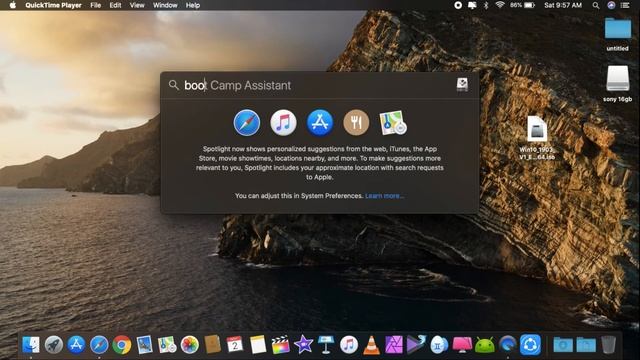The height and width of the screenshot is (360, 640).
Task: Select the Win10_1903 ISO file on the desktop
Action: [537, 138]
